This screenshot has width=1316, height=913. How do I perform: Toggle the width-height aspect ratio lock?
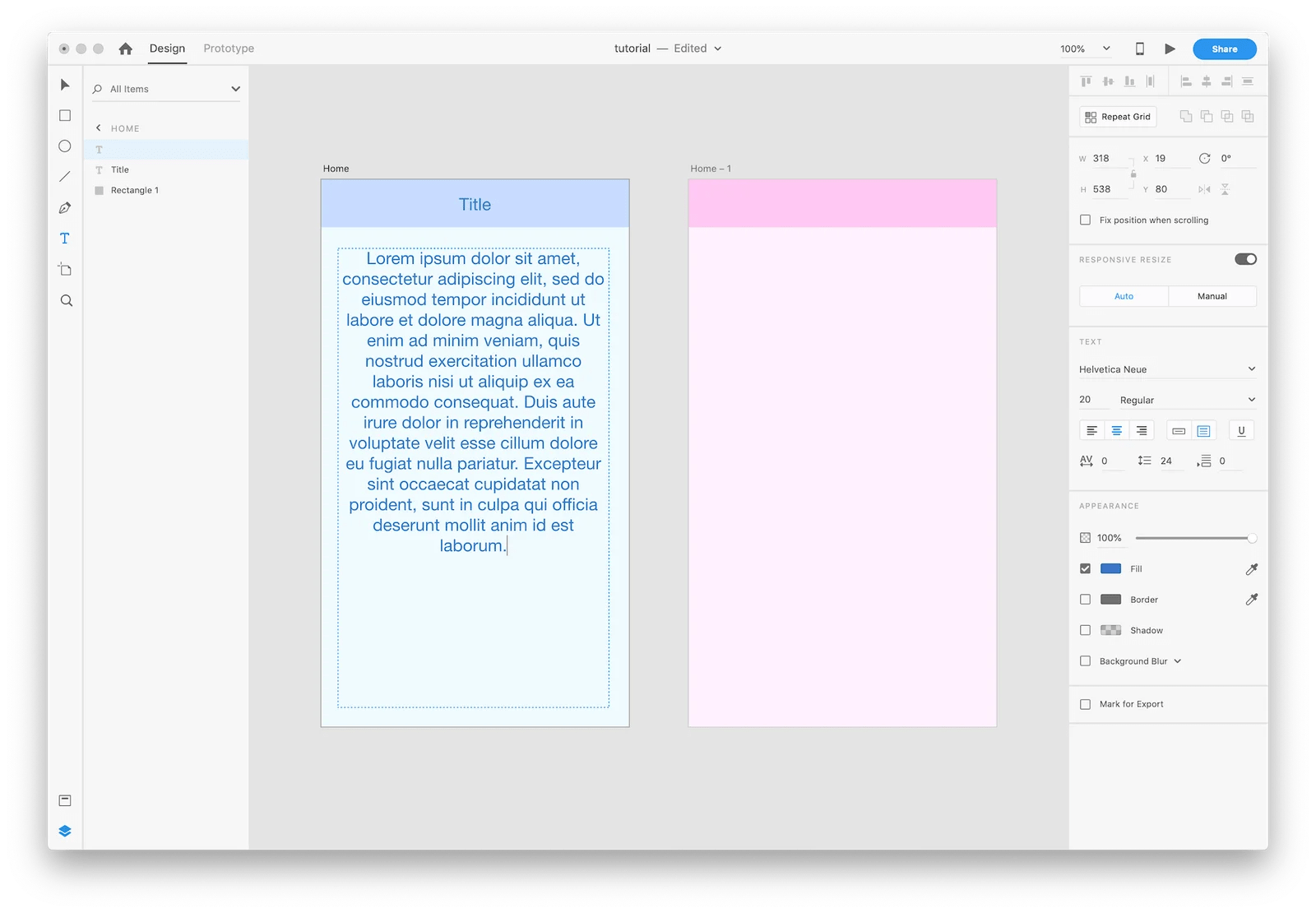(1133, 174)
